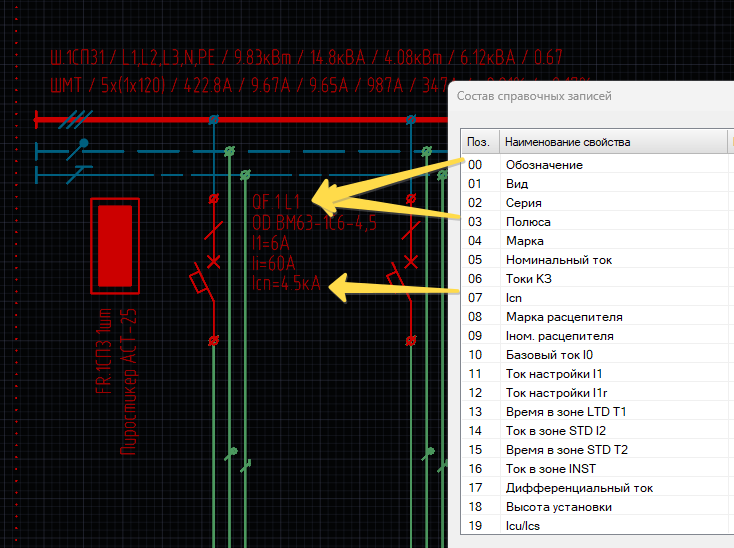Select row 04 Марка
Screen dimensions: 734x548
[598, 241]
